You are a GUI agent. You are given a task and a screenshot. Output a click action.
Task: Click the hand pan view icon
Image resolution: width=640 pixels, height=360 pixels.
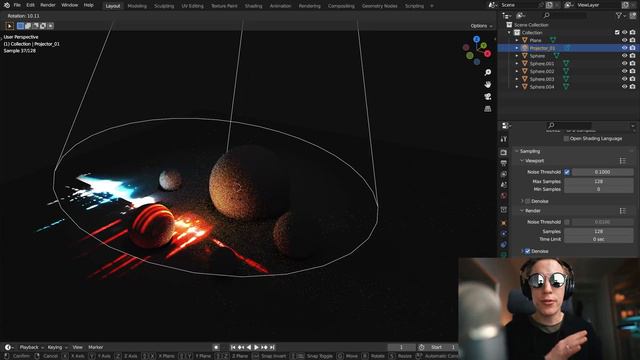coord(488,84)
